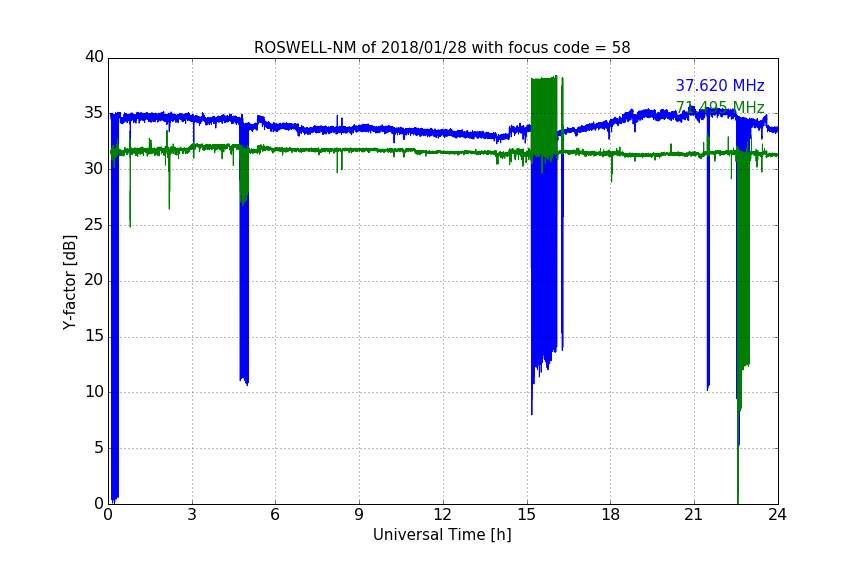Click x-axis tick label '12'
The height and width of the screenshot is (576, 864).
click(442, 515)
